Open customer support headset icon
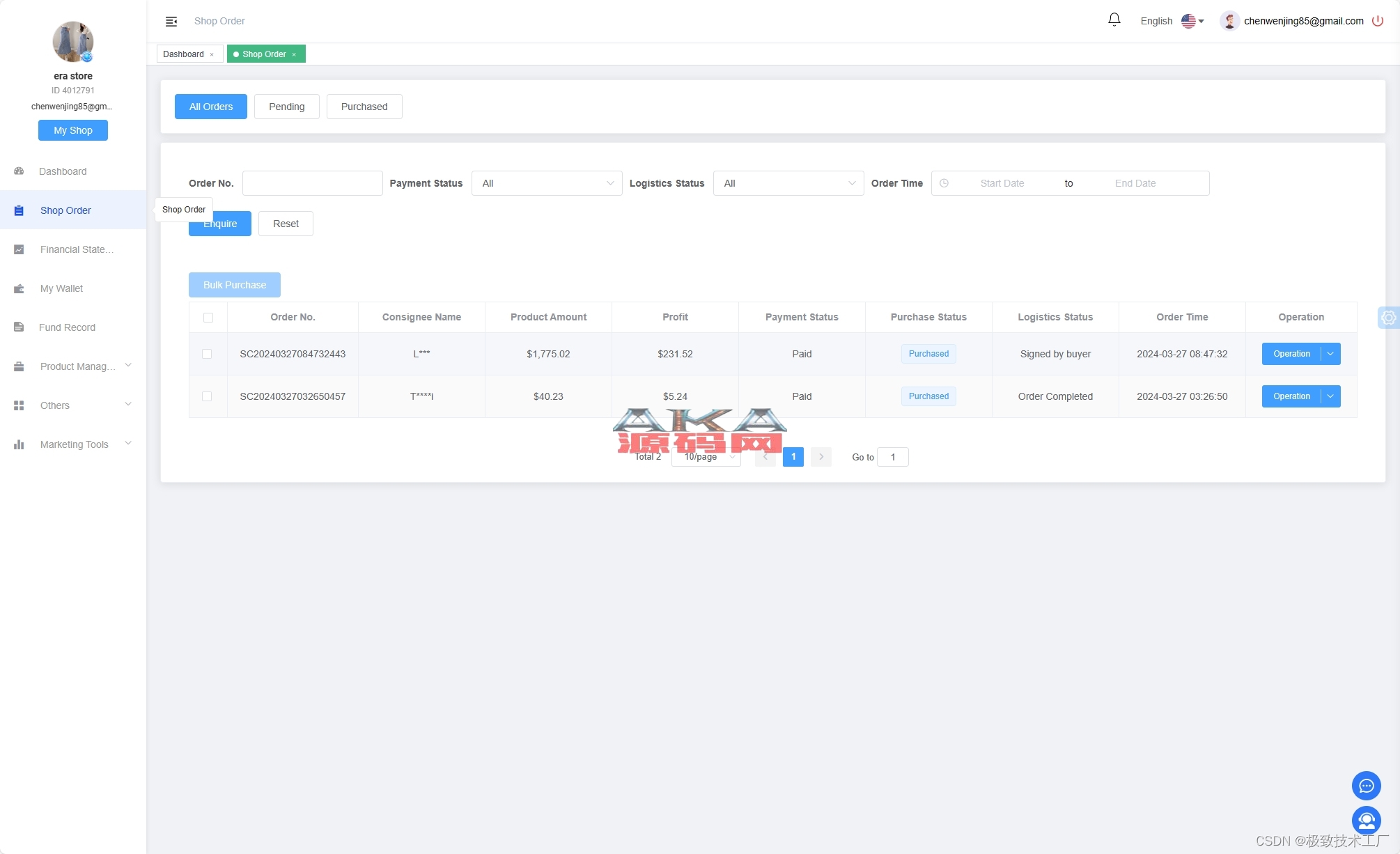Screen dimensions: 1400x854 click(x=1366, y=820)
